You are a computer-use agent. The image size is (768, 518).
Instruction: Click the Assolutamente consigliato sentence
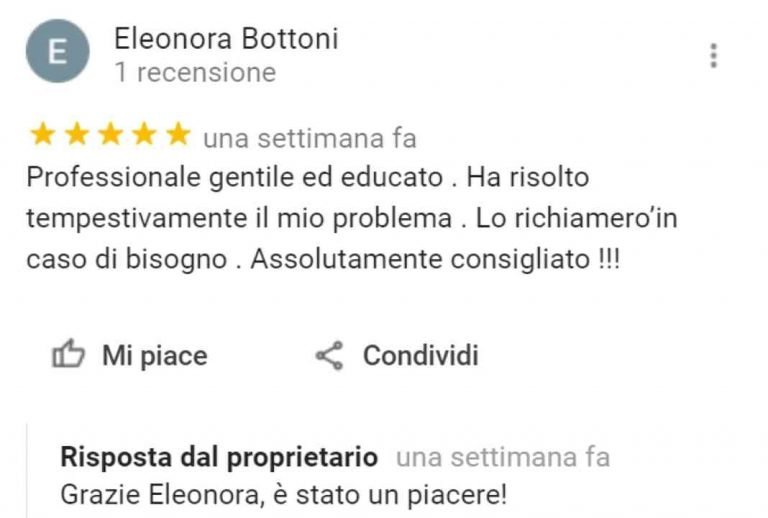coord(435,259)
